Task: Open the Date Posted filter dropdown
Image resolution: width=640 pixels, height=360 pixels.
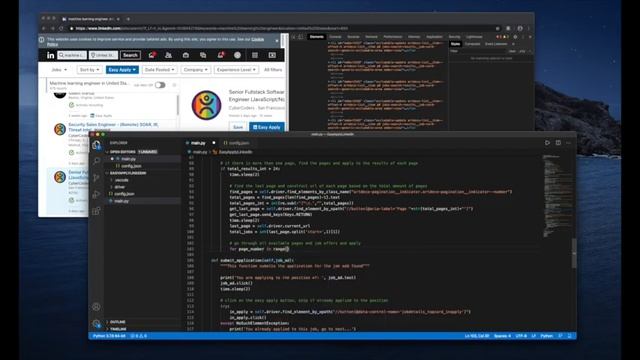Action: [x=160, y=70]
